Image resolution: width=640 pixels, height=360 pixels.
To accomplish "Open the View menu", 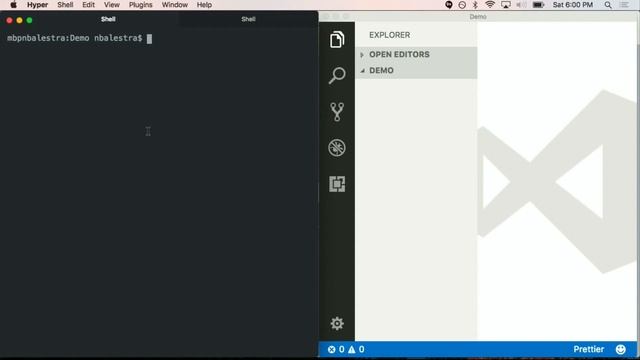I will [x=111, y=5].
